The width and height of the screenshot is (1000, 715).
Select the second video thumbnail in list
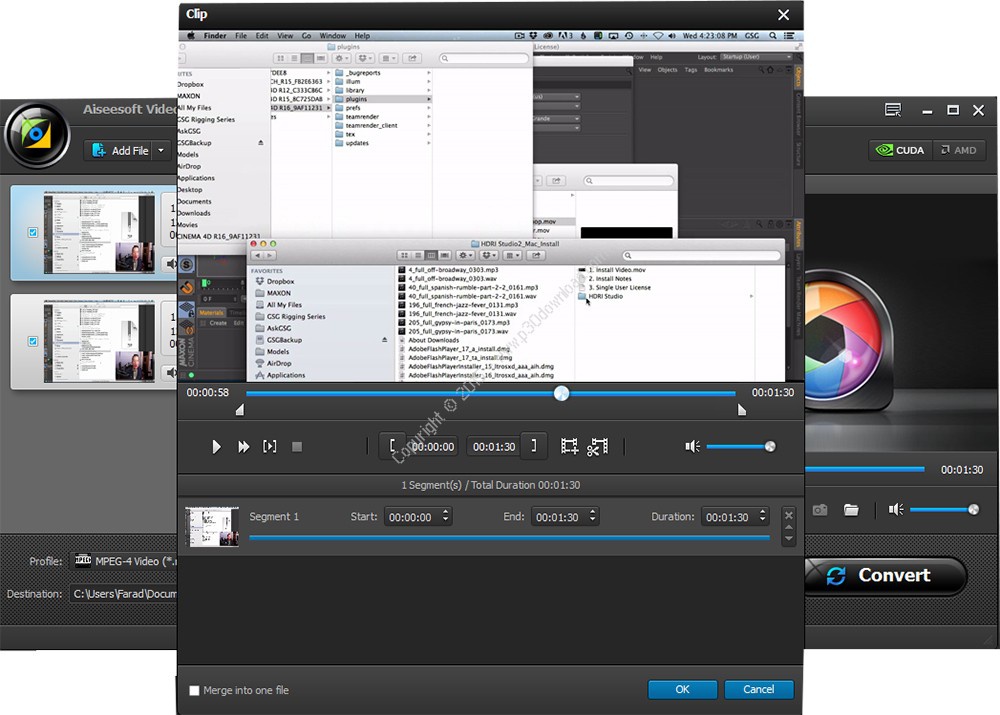click(x=99, y=342)
